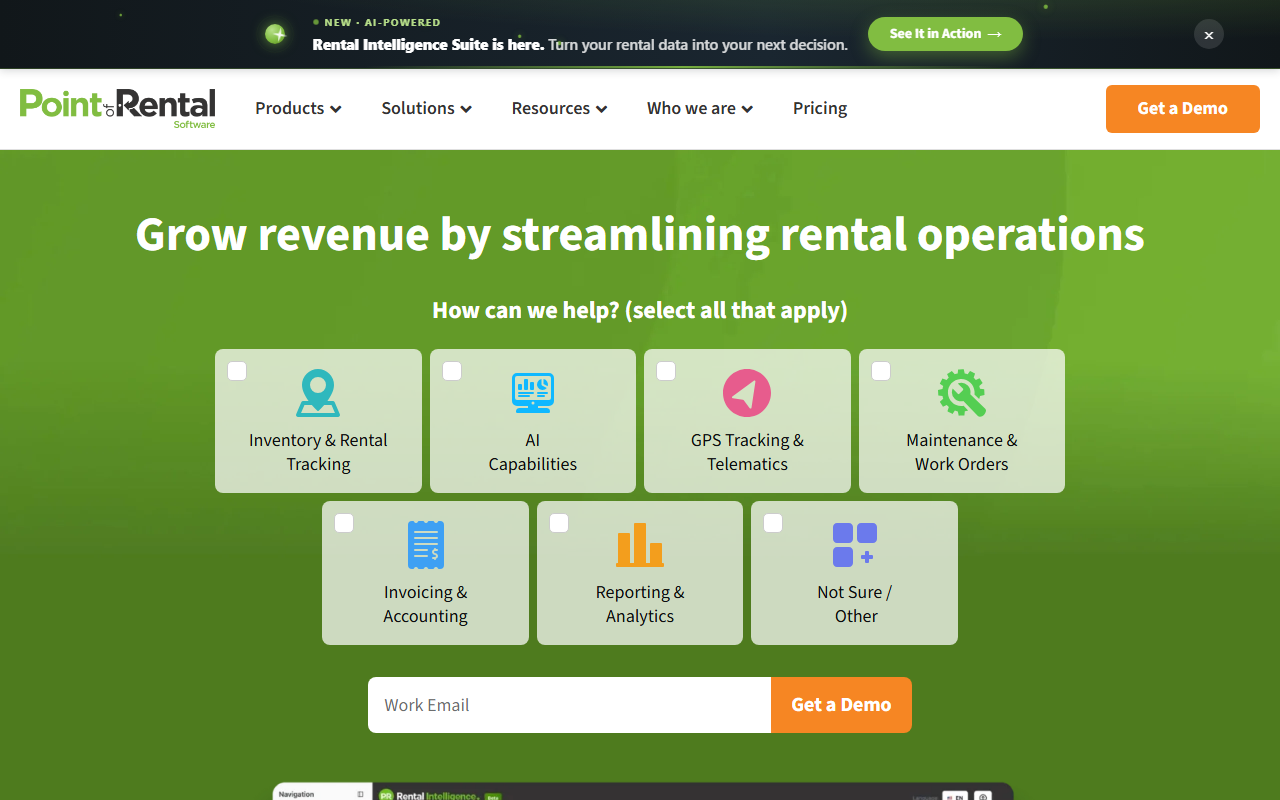Expand the Resources dropdown chevron

(601, 109)
